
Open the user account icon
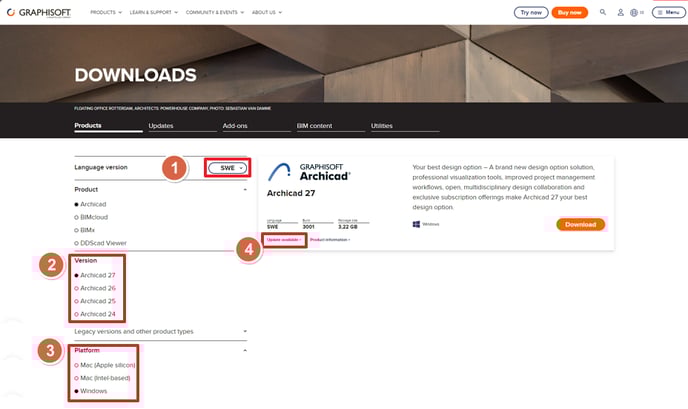620,12
